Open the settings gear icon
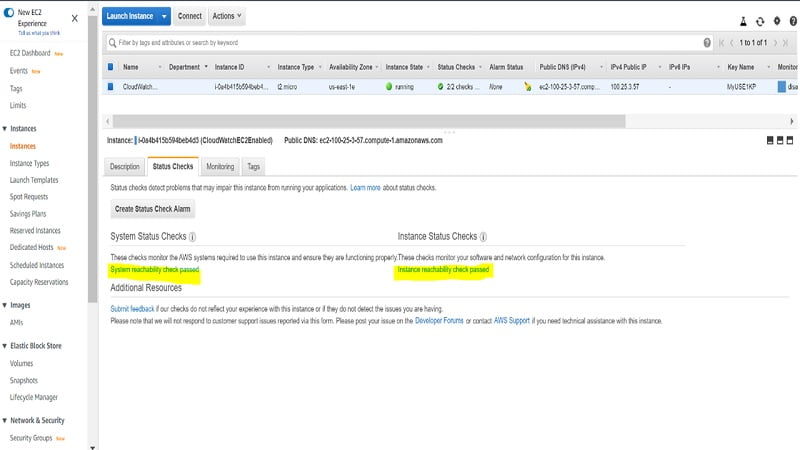This screenshot has height=450, width=800. pos(777,21)
